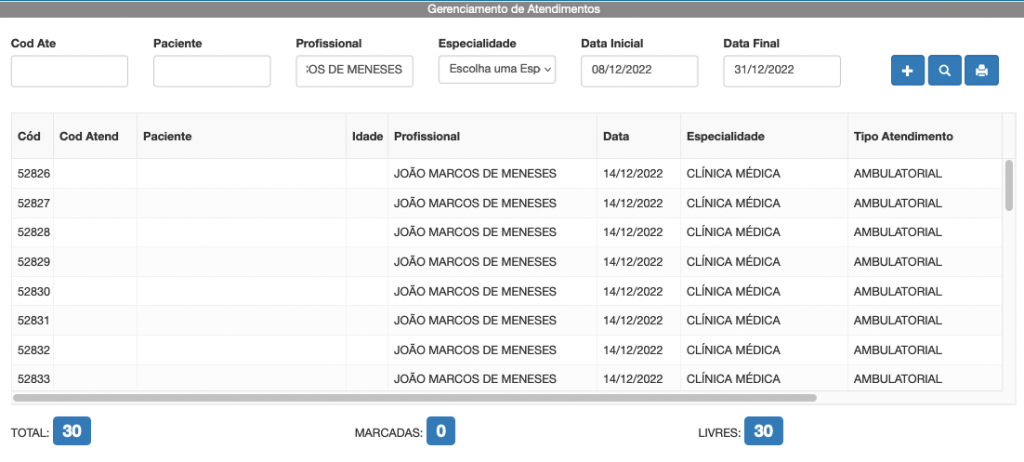Click the vertical table scrollbar

tap(1008, 185)
